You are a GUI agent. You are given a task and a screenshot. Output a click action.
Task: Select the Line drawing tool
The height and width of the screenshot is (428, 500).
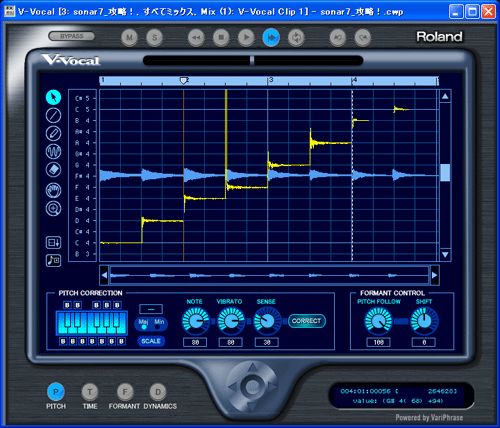(53, 116)
